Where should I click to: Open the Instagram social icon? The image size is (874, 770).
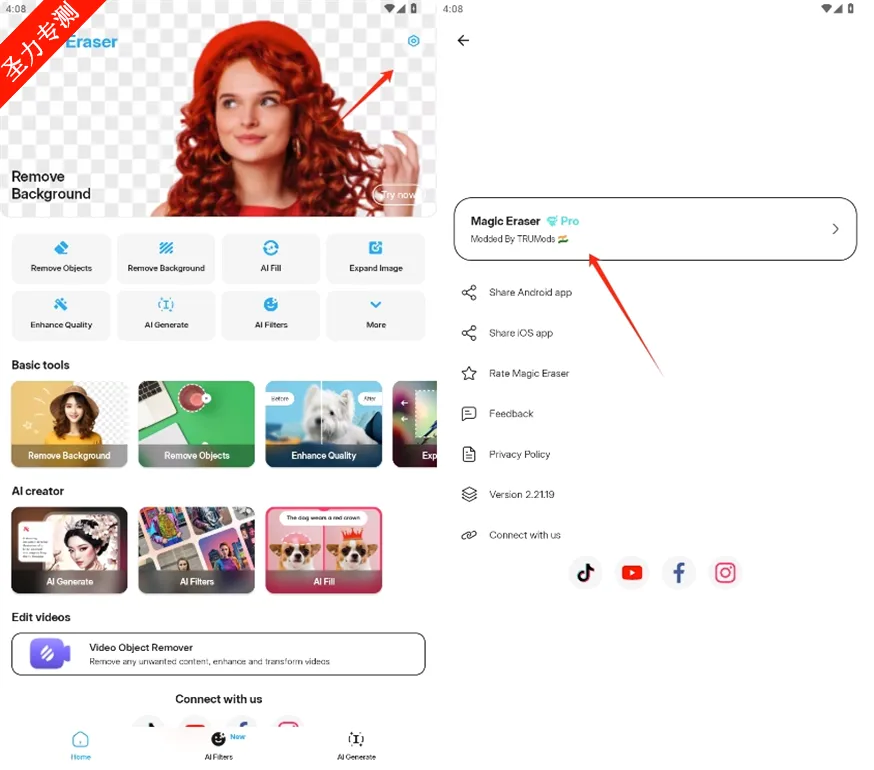[x=725, y=573]
